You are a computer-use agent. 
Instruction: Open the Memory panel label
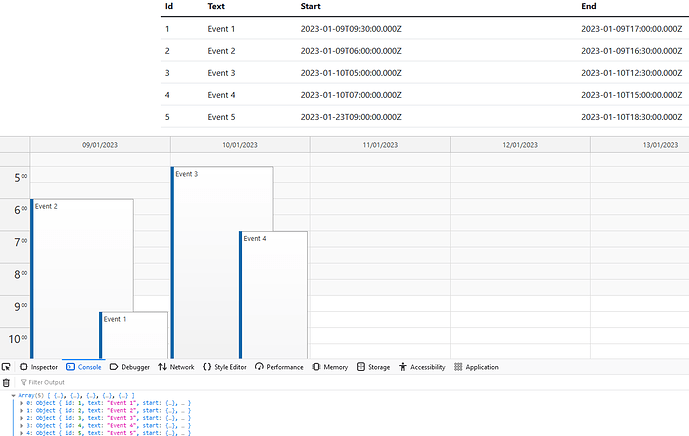coord(336,367)
